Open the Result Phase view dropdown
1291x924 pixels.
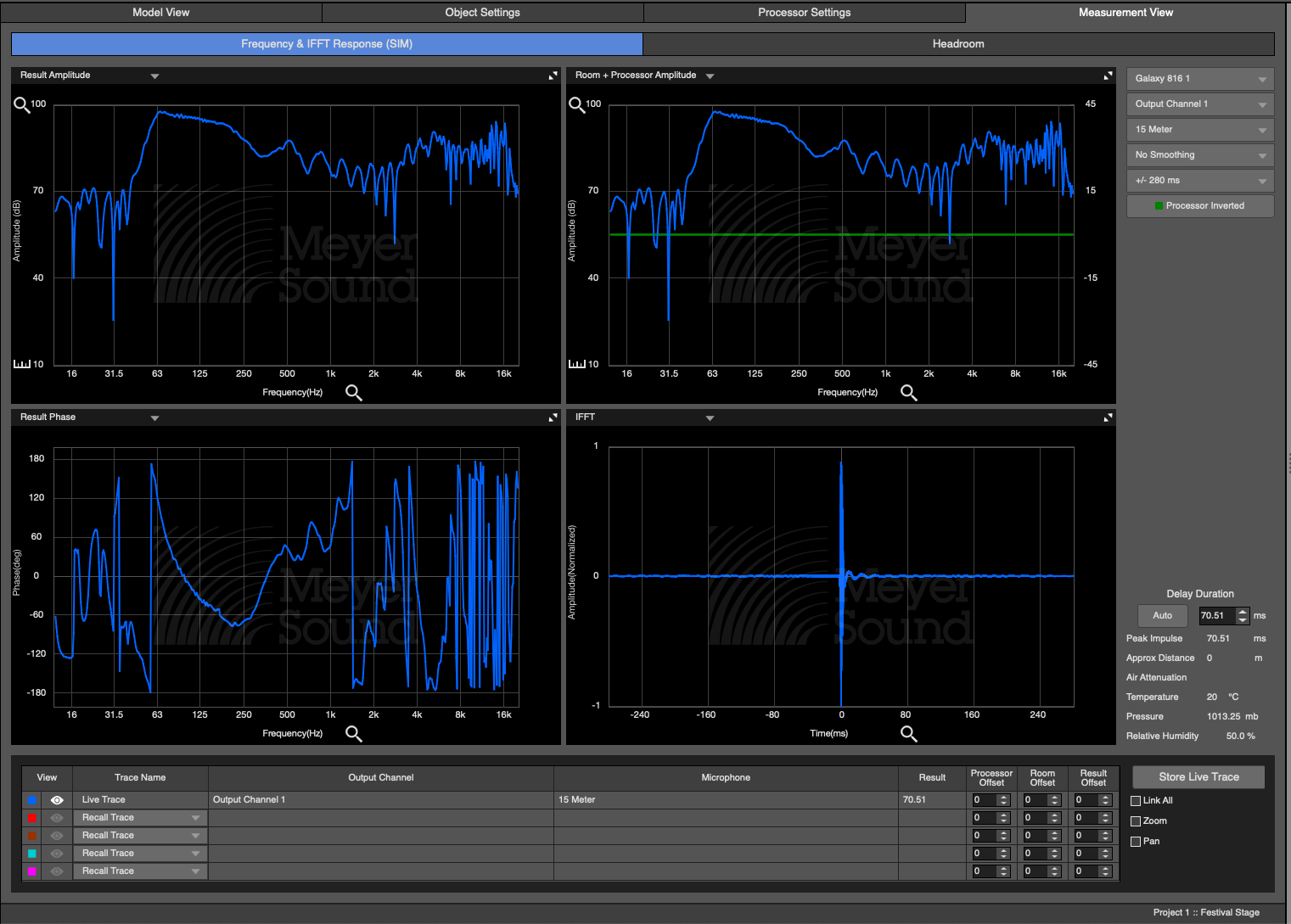[154, 418]
